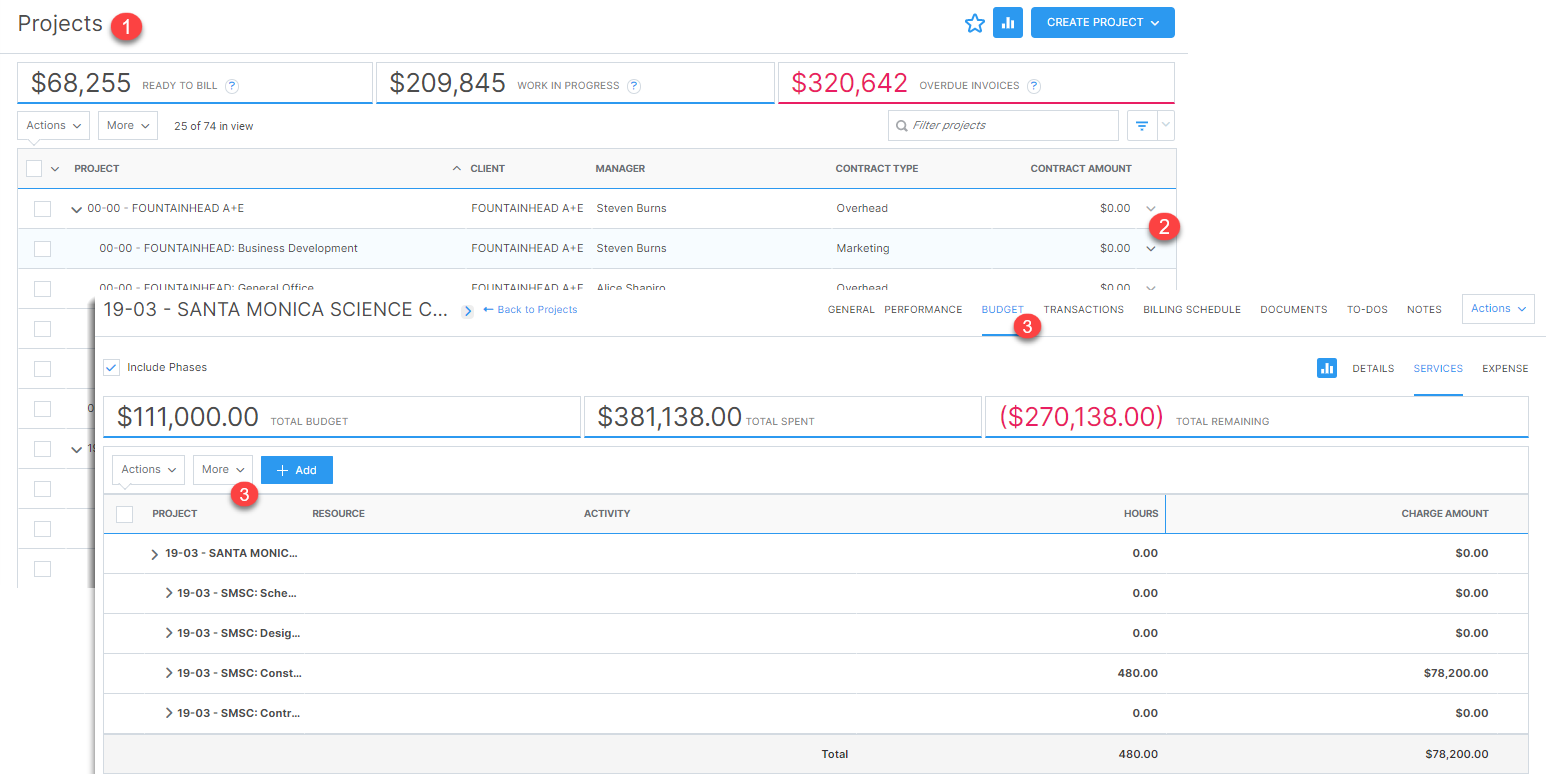1546x774 pixels.
Task: Open the bar chart reports icon near Create Project
Action: pos(1008,22)
